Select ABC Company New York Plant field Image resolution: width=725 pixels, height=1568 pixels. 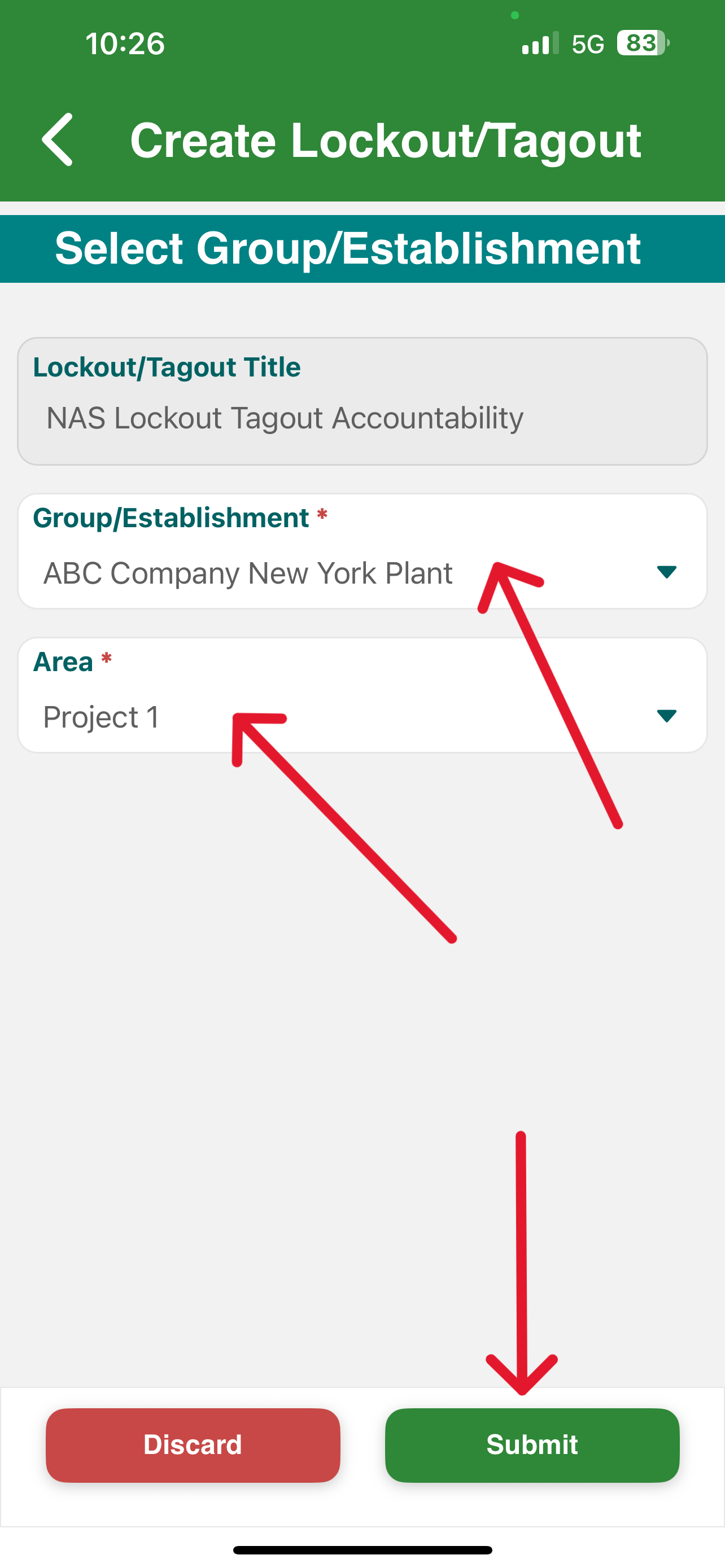pos(362,551)
